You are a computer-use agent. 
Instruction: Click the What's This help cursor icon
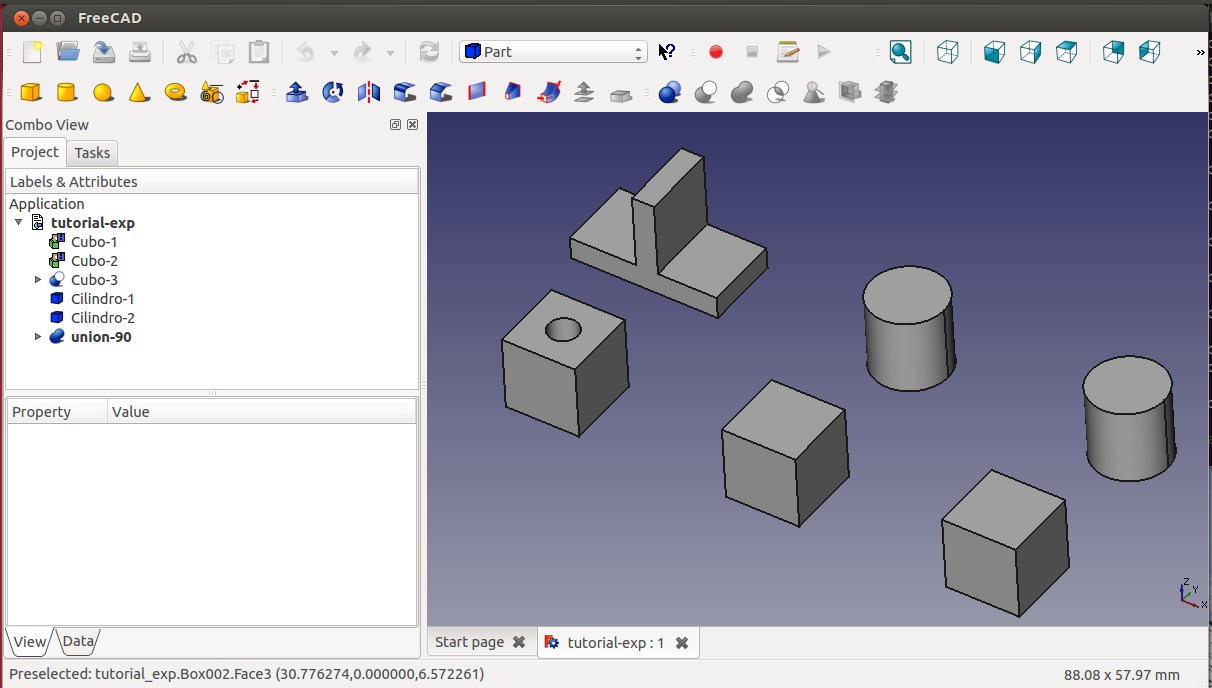coord(667,52)
